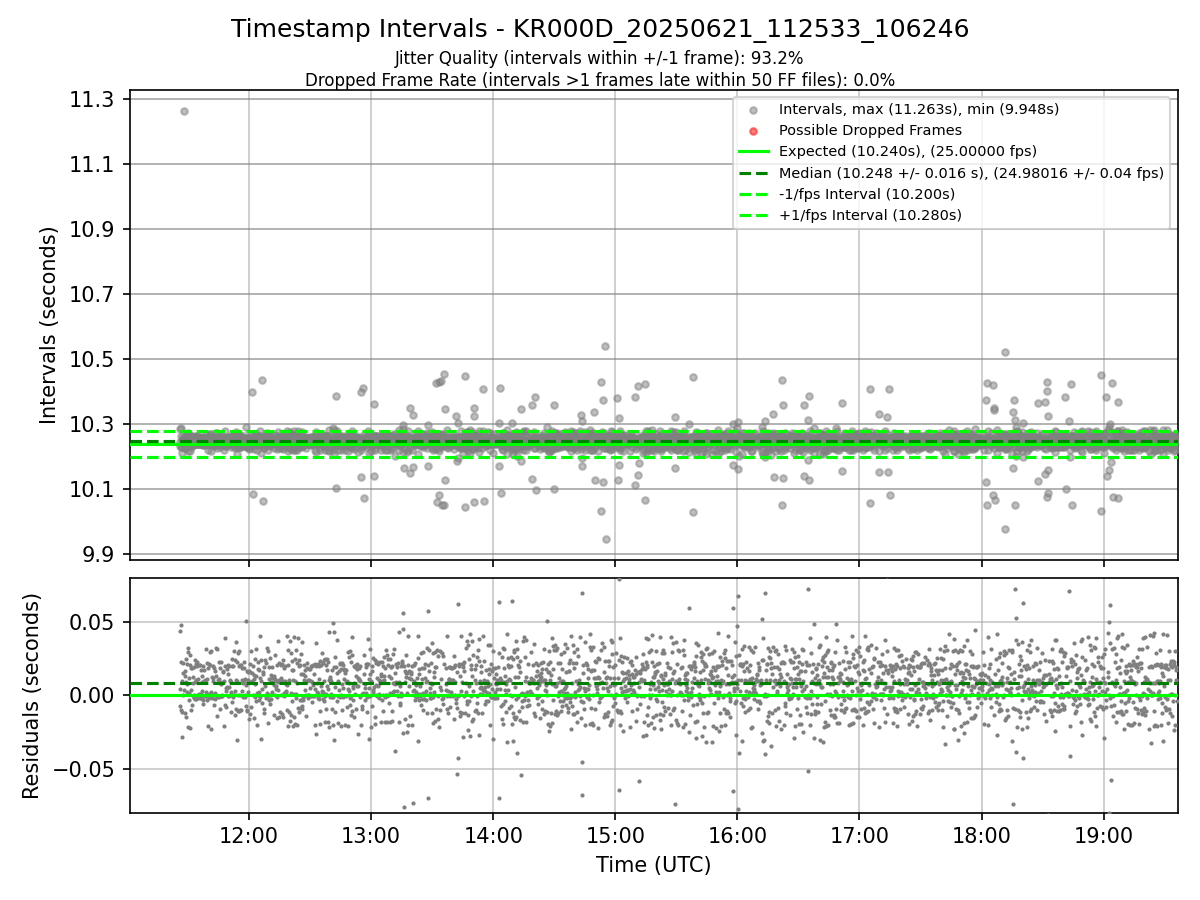Click the 15:00 time tick label
The height and width of the screenshot is (900, 1200).
click(x=615, y=834)
